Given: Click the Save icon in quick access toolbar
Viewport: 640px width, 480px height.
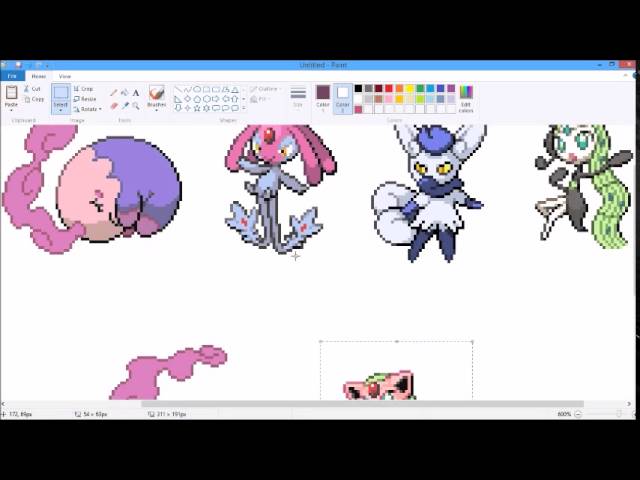Looking at the screenshot, I should [x=18, y=65].
